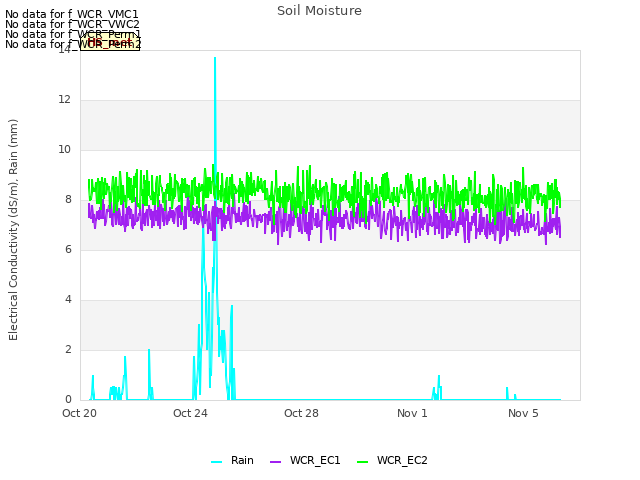Click the yellow annotation box at top-left
Viewport: 640px width, 480px height.
coord(110,42)
